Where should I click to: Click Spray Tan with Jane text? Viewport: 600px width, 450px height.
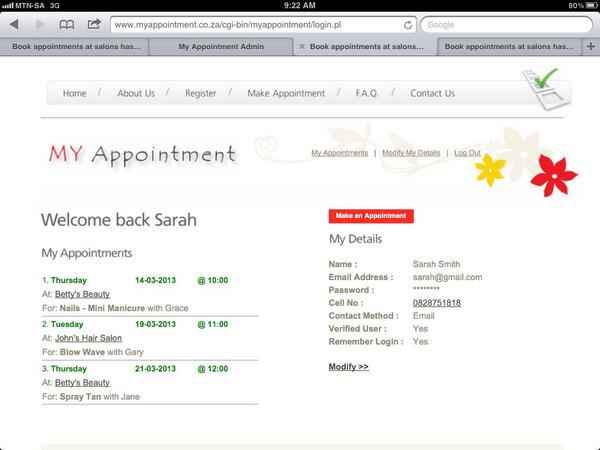point(99,396)
